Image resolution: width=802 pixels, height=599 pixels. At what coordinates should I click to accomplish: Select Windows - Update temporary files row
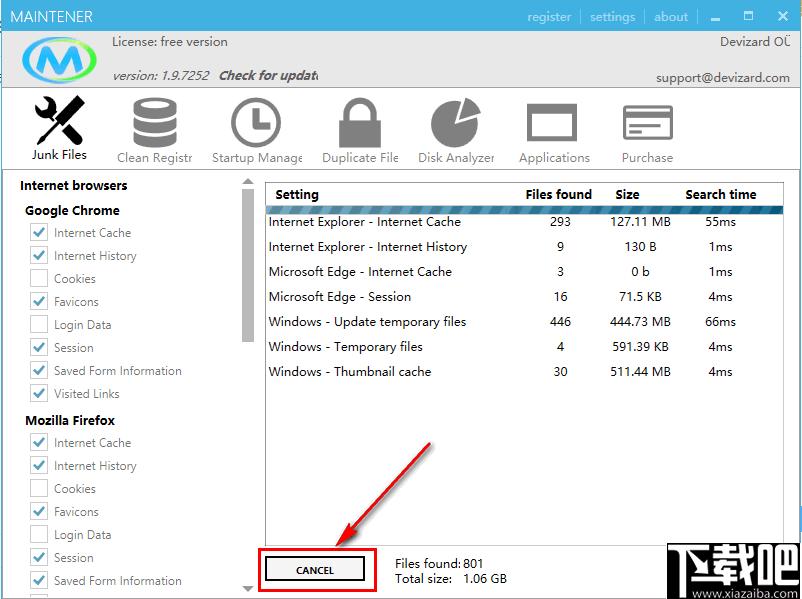(524, 322)
